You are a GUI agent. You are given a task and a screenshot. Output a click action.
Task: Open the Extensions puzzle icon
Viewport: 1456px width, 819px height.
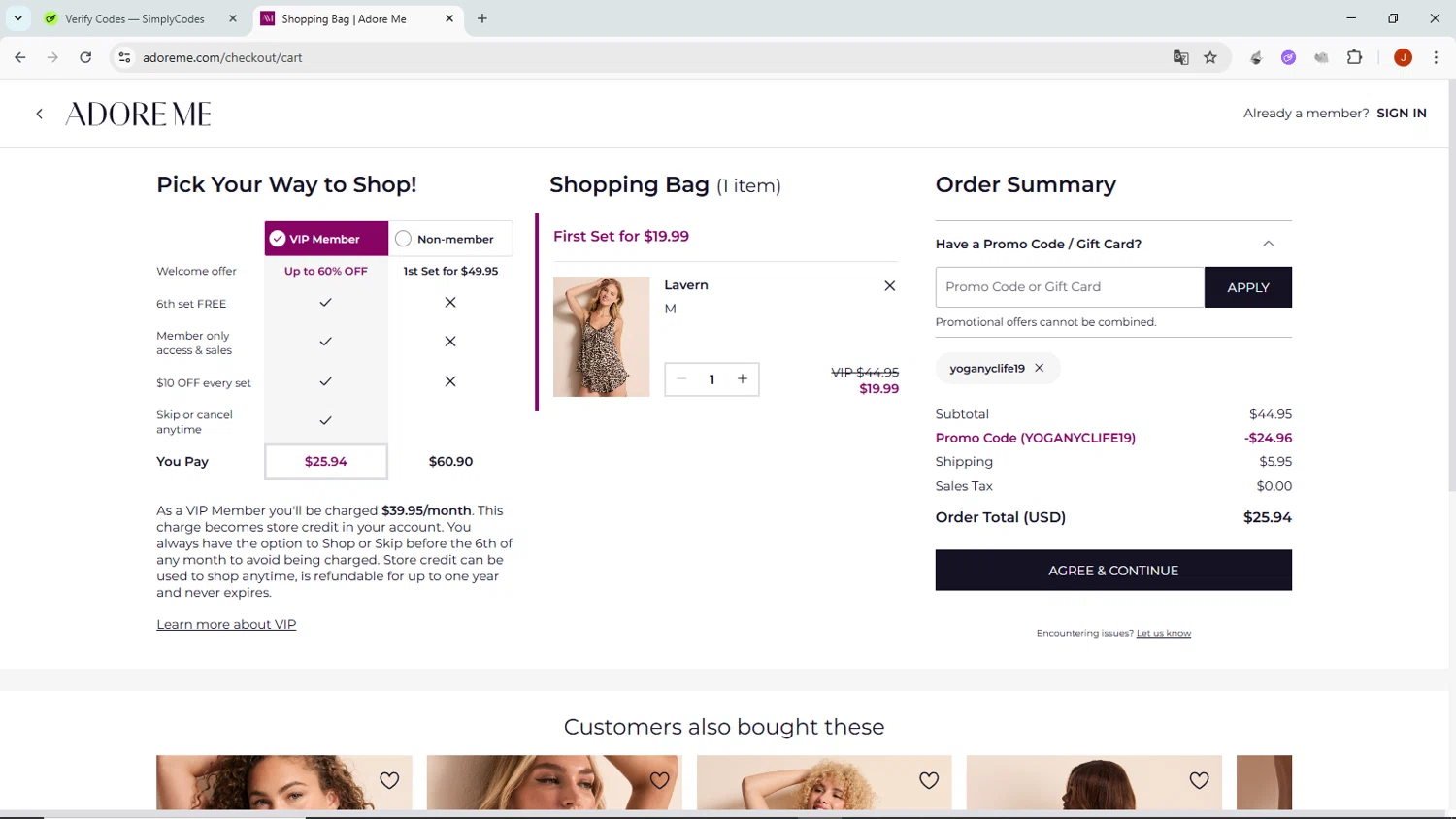(x=1354, y=57)
